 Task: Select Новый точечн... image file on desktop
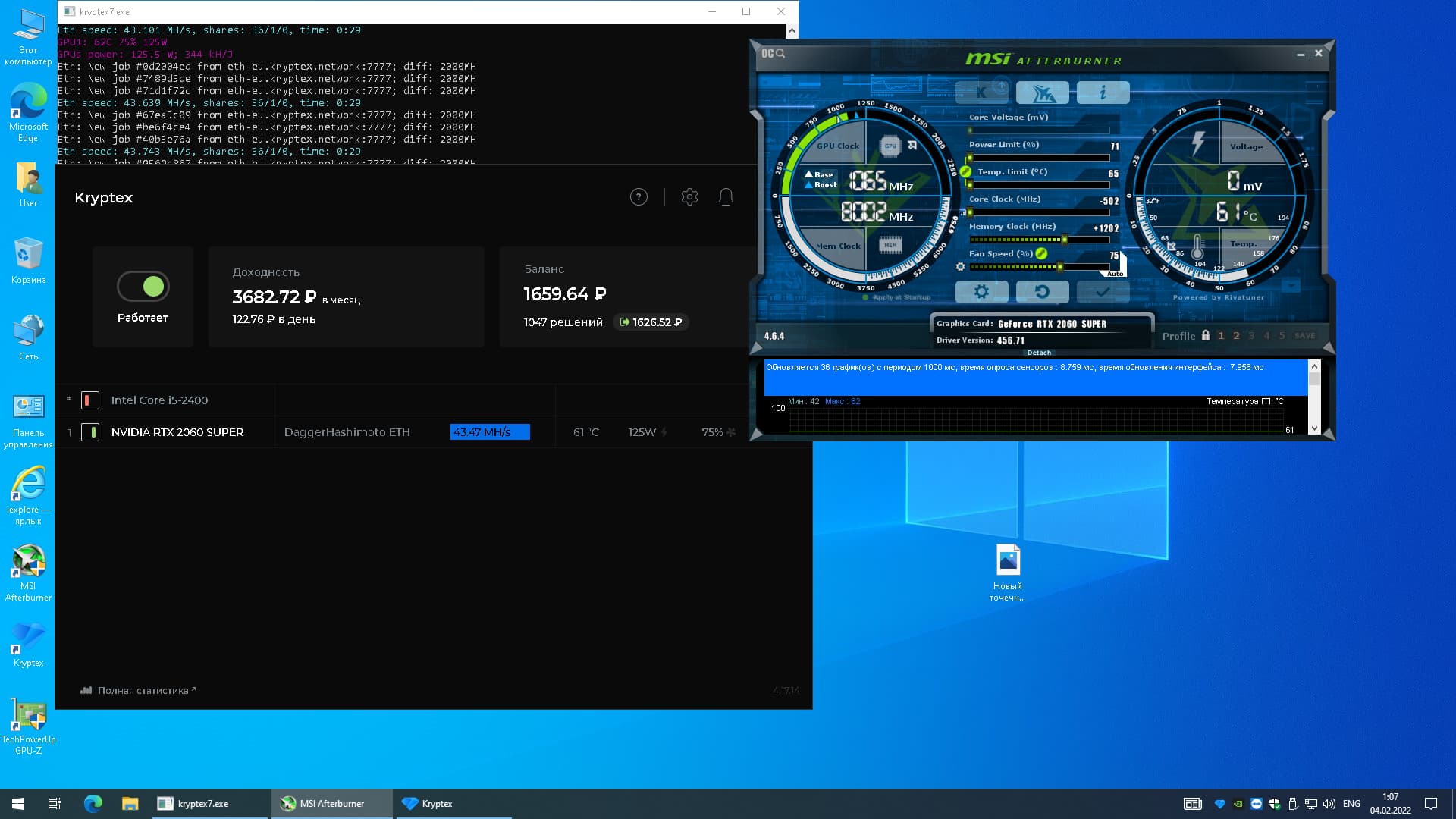1008,573
